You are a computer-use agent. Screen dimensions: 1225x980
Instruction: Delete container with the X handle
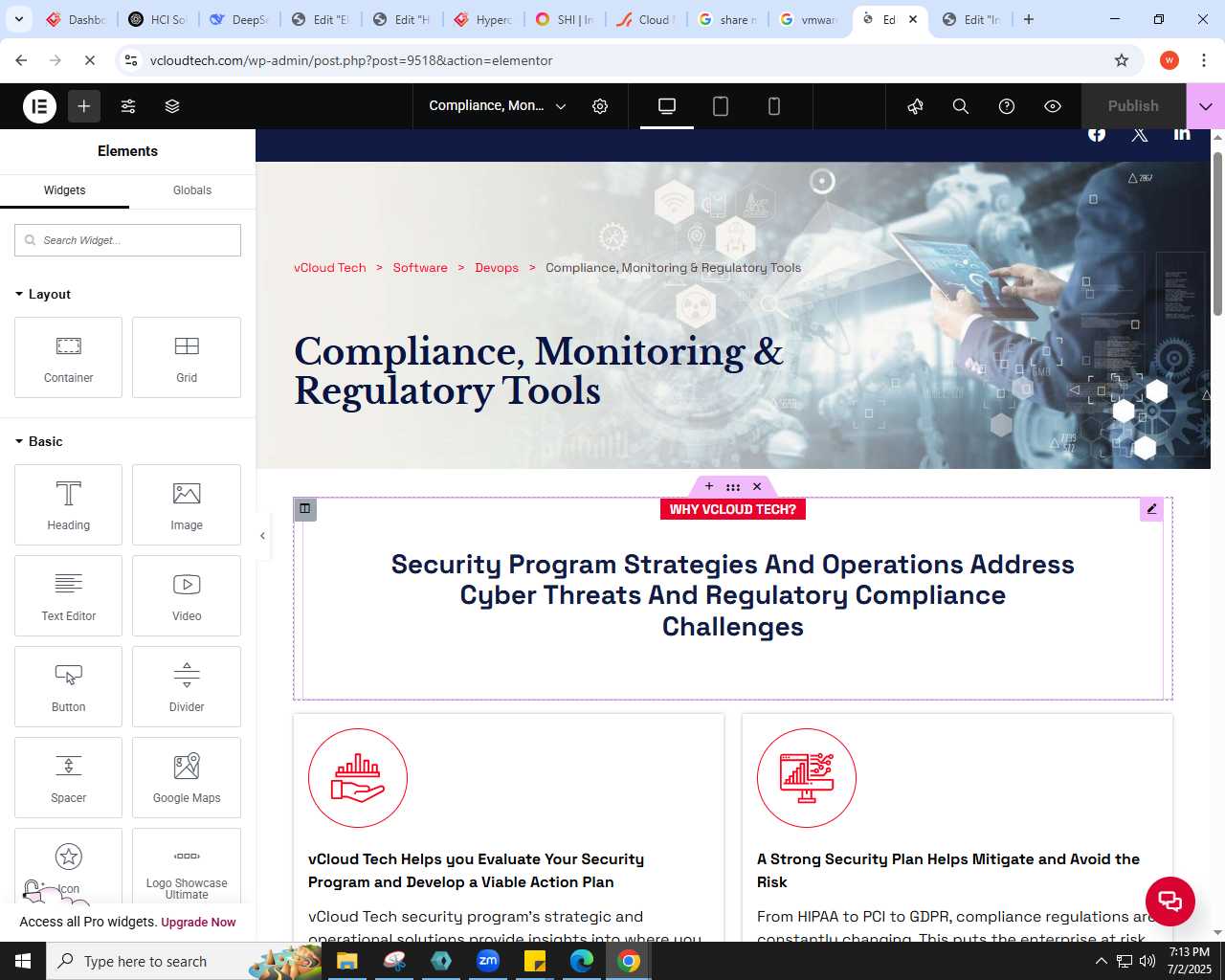(x=757, y=486)
